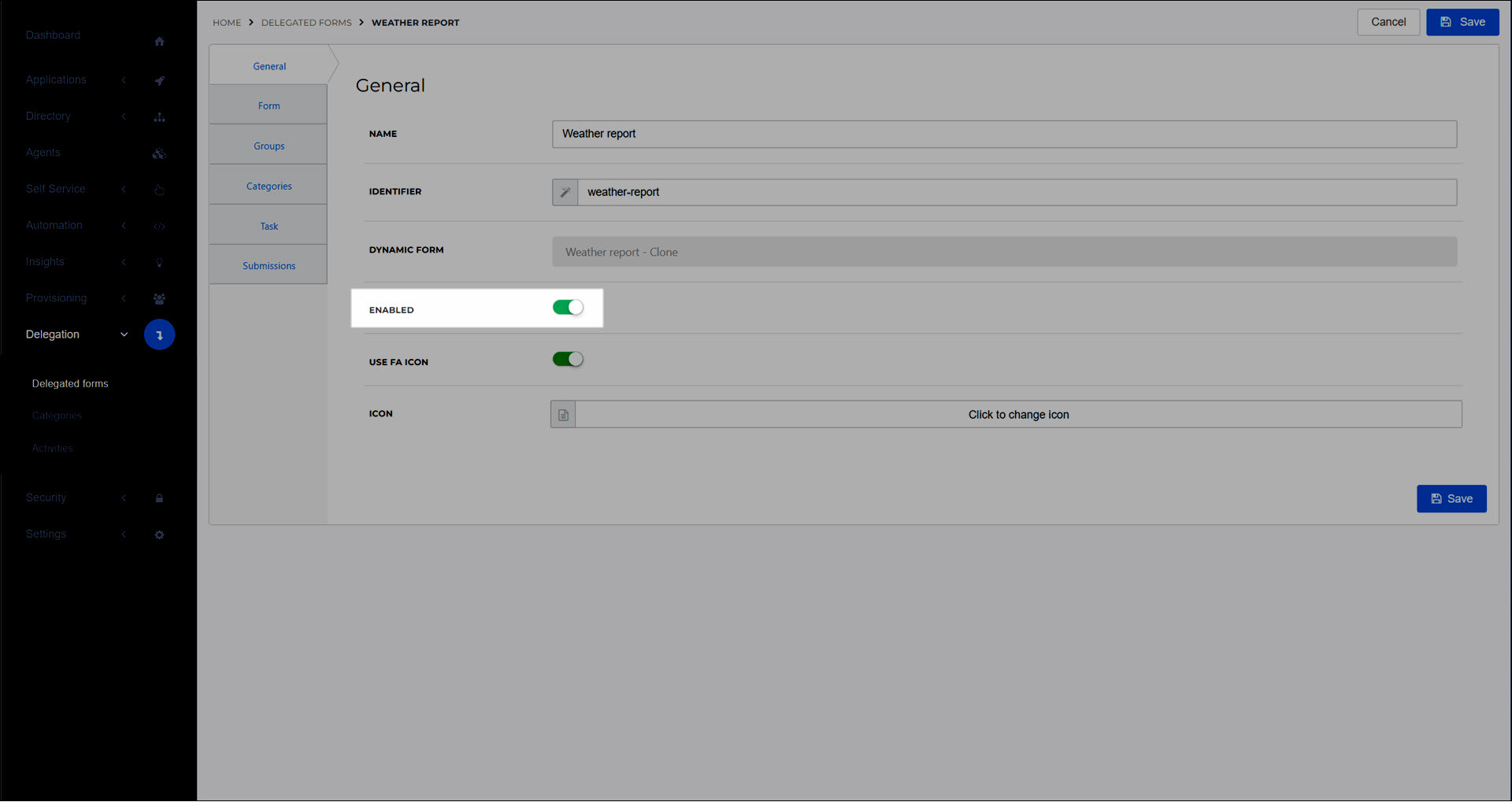Click the document icon beside icon field

pyautogui.click(x=563, y=415)
